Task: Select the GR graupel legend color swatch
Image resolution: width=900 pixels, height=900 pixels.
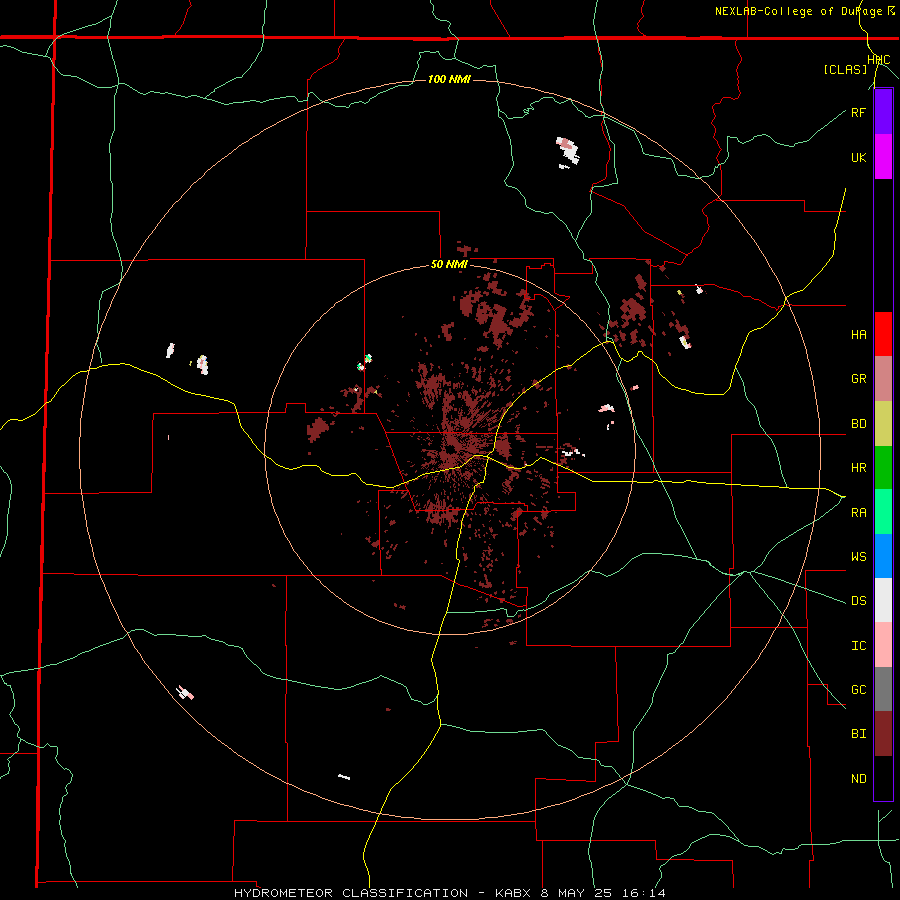Action: (x=883, y=378)
